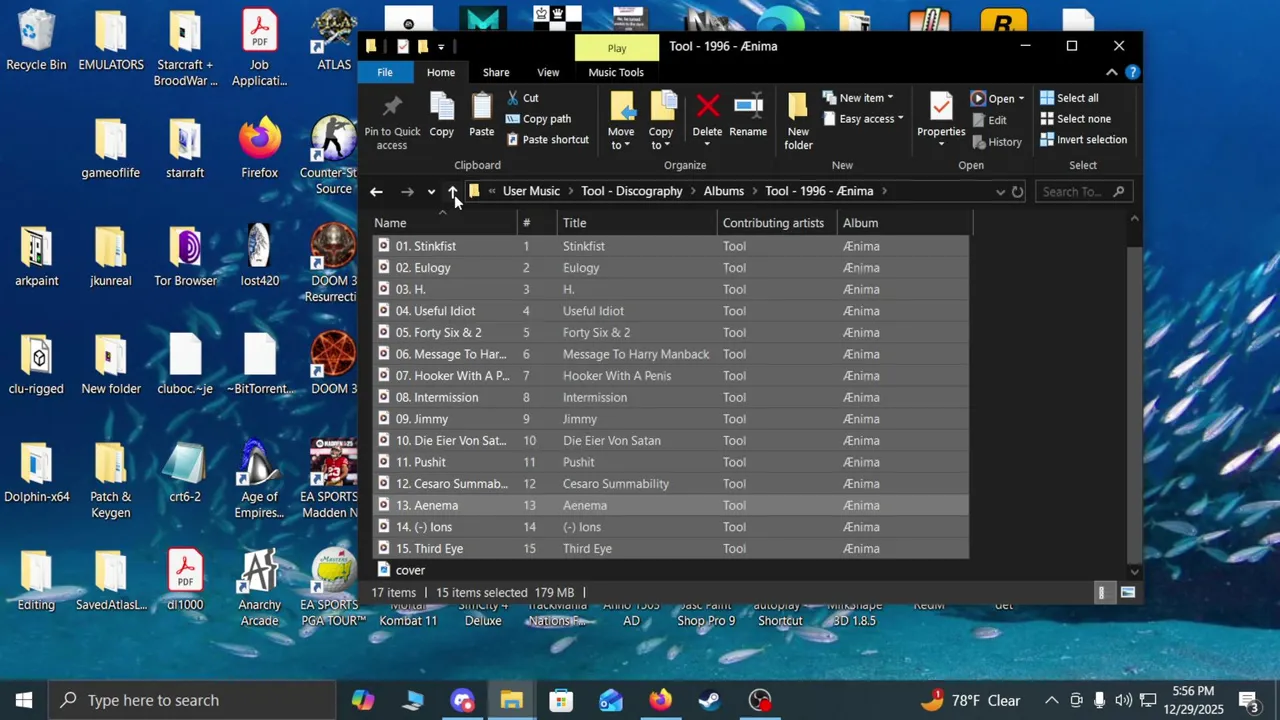
Task: Go up one folder level arrow
Action: (453, 192)
